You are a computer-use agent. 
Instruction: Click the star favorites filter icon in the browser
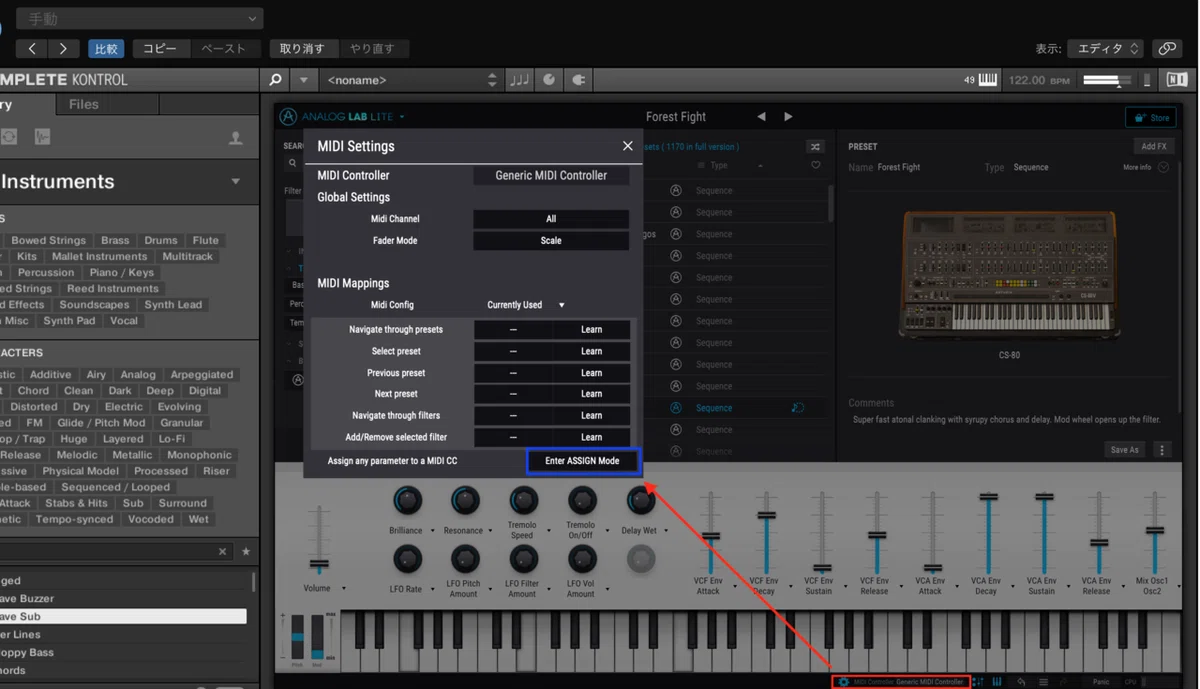(x=246, y=552)
